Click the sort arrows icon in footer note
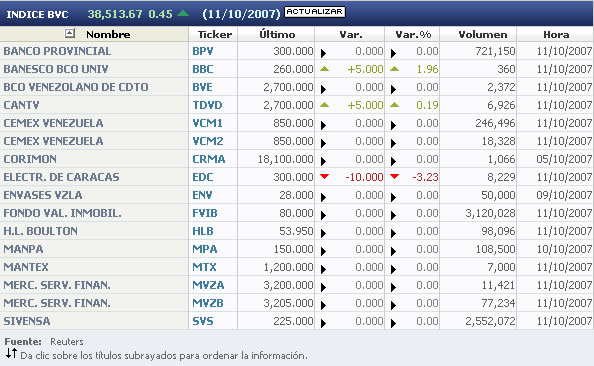Screen dimensions: 594x366 (11, 353)
